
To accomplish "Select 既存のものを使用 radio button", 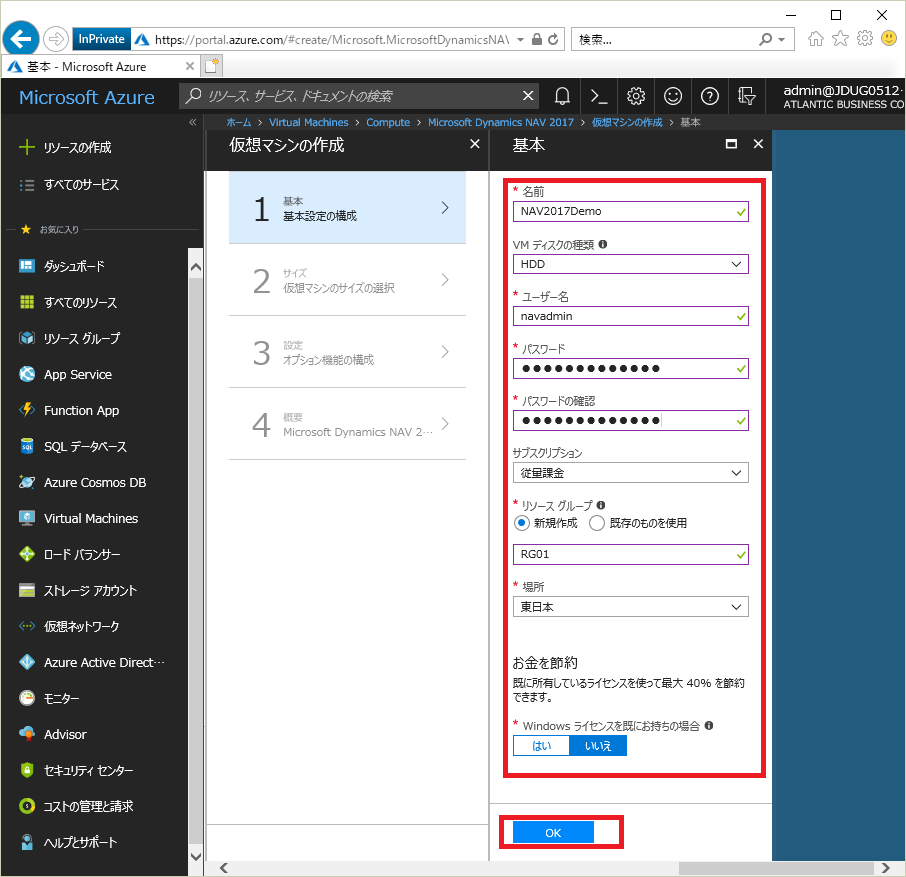I will (x=597, y=523).
